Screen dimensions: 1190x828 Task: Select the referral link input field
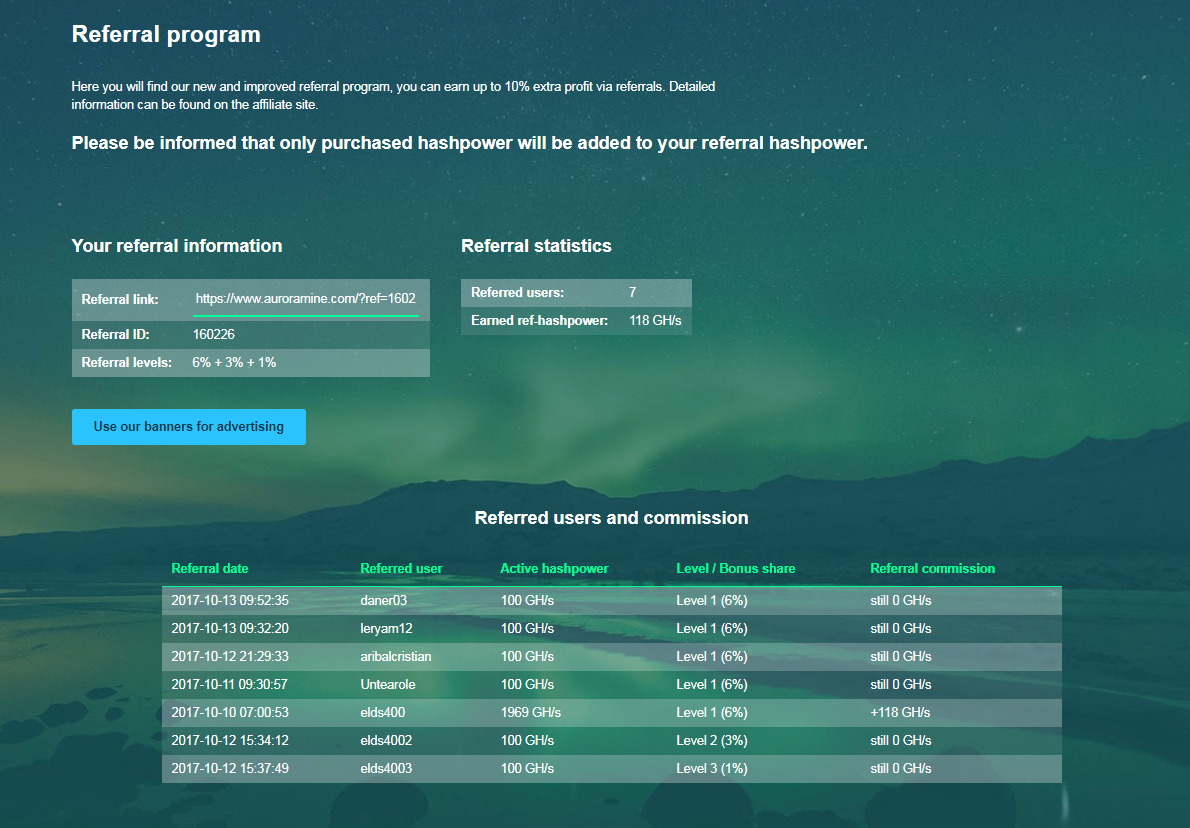coord(305,299)
